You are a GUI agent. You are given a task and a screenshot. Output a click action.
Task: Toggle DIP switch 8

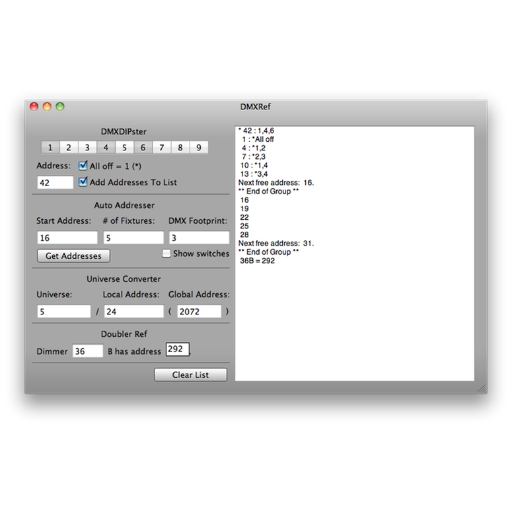(x=180, y=147)
